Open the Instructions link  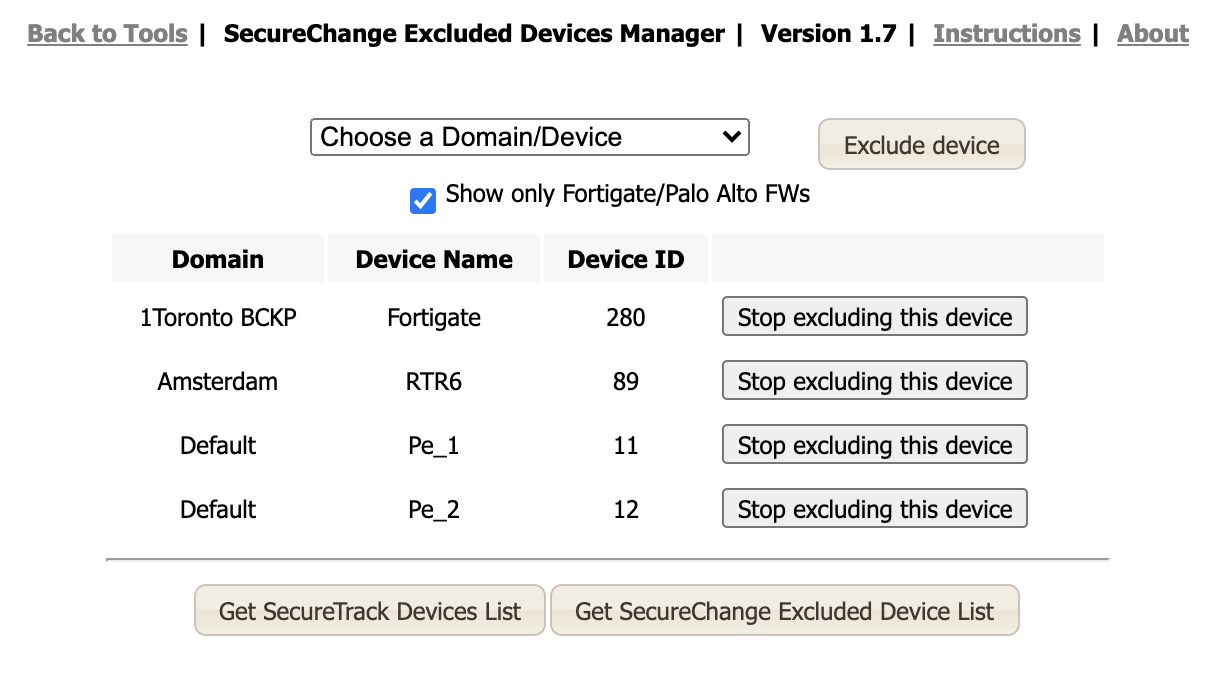click(1006, 33)
